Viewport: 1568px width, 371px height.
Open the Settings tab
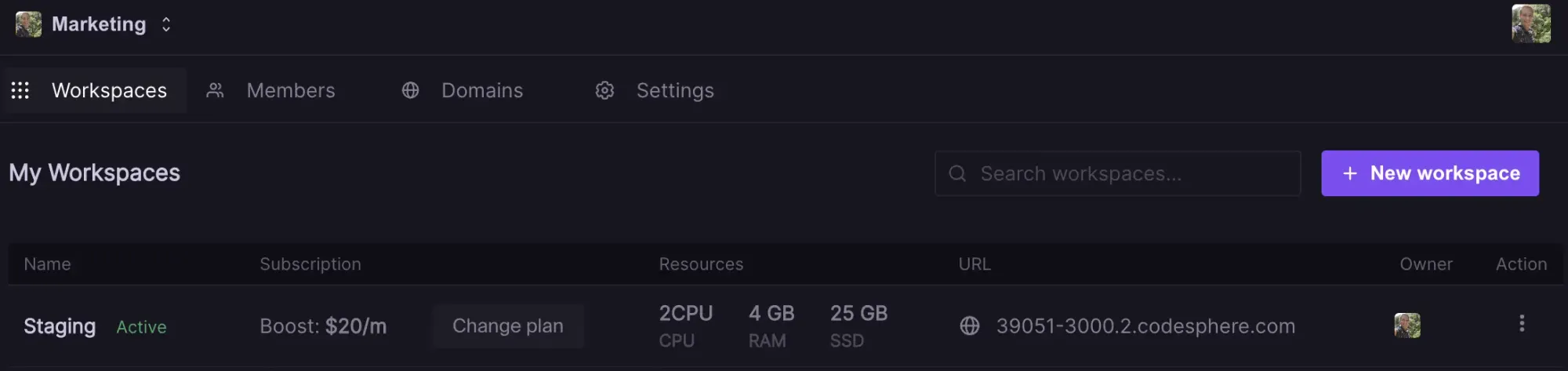(x=674, y=90)
